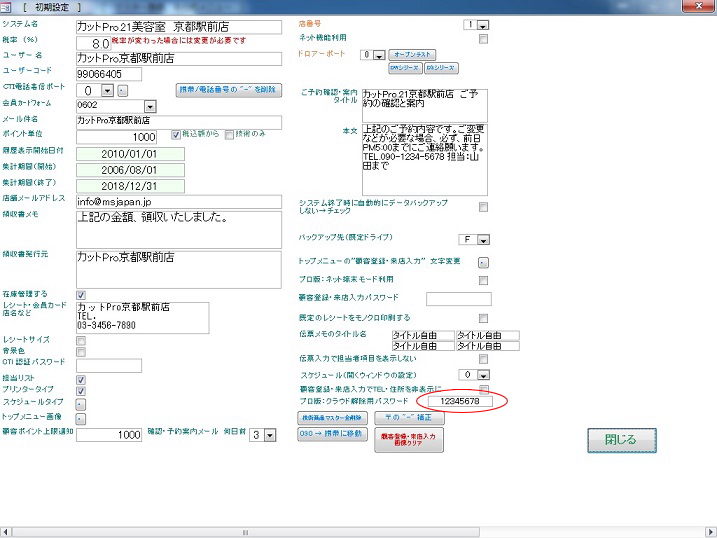The image size is (717, 538).
Task: Close the 初期設定 window with X
Action: pos(699,6)
